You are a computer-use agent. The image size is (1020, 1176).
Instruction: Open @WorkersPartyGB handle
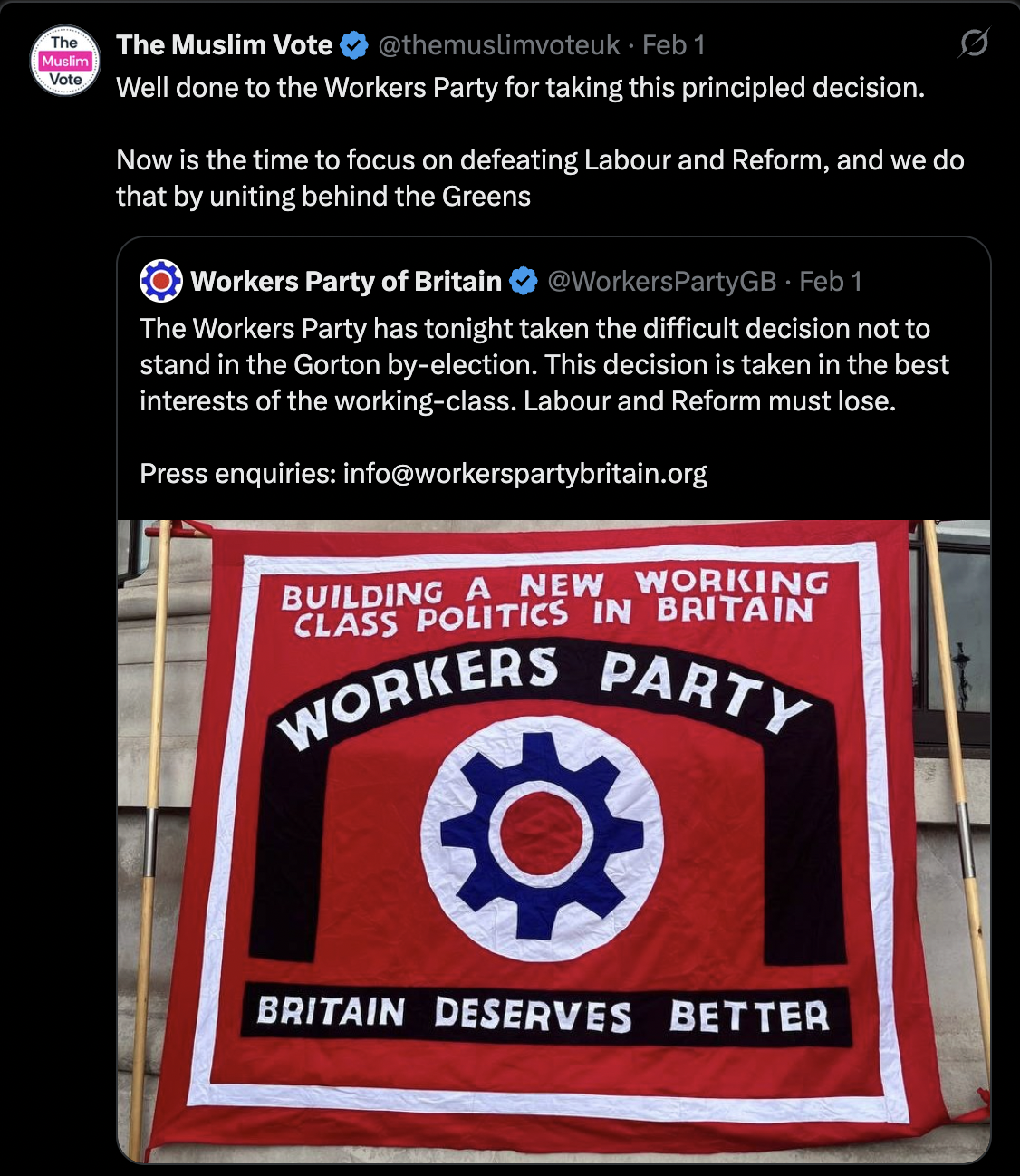pyautogui.click(x=662, y=282)
